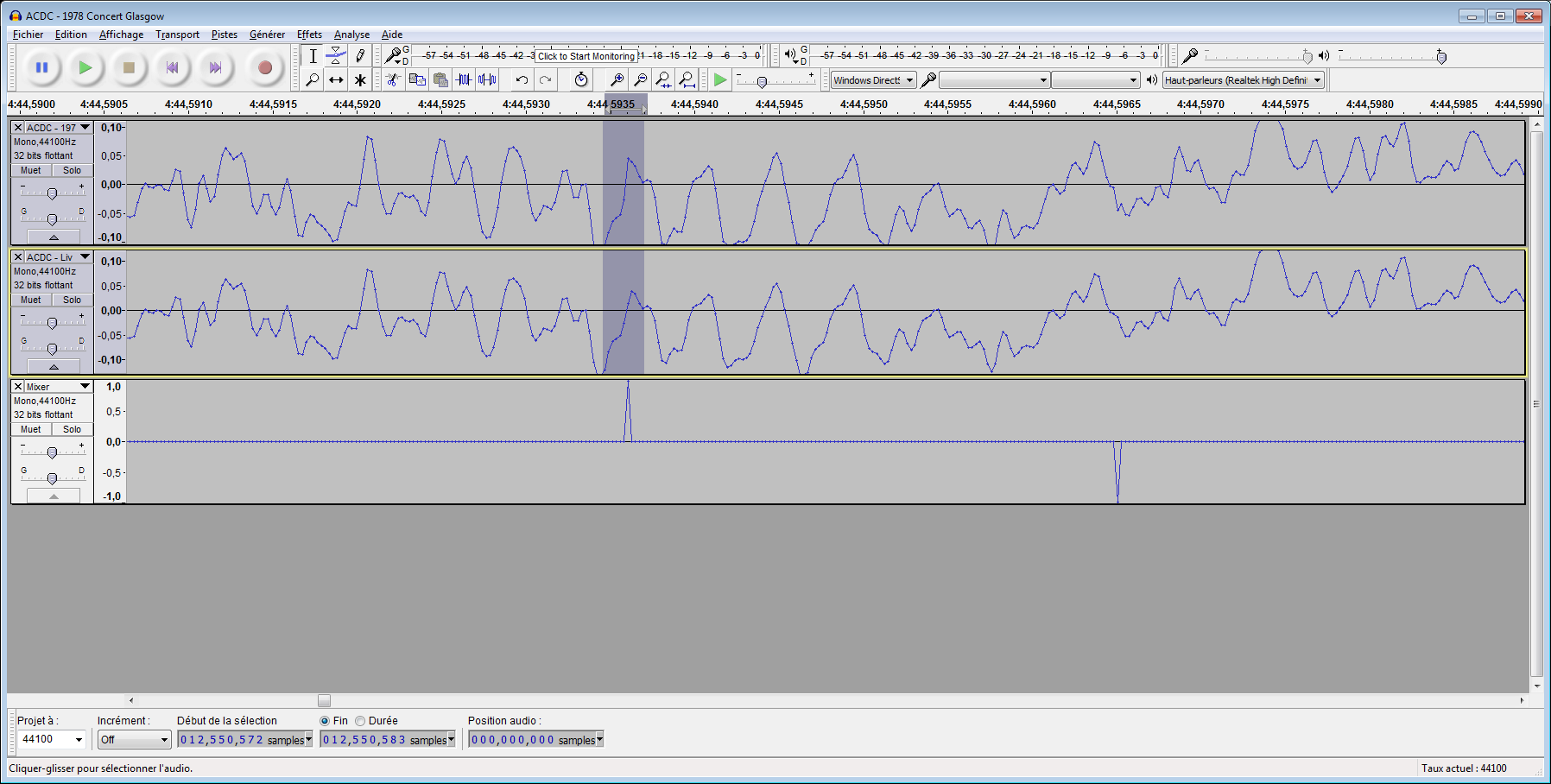Select the Time Shift tool
Viewport: 1551px width, 784px height.
point(336,79)
